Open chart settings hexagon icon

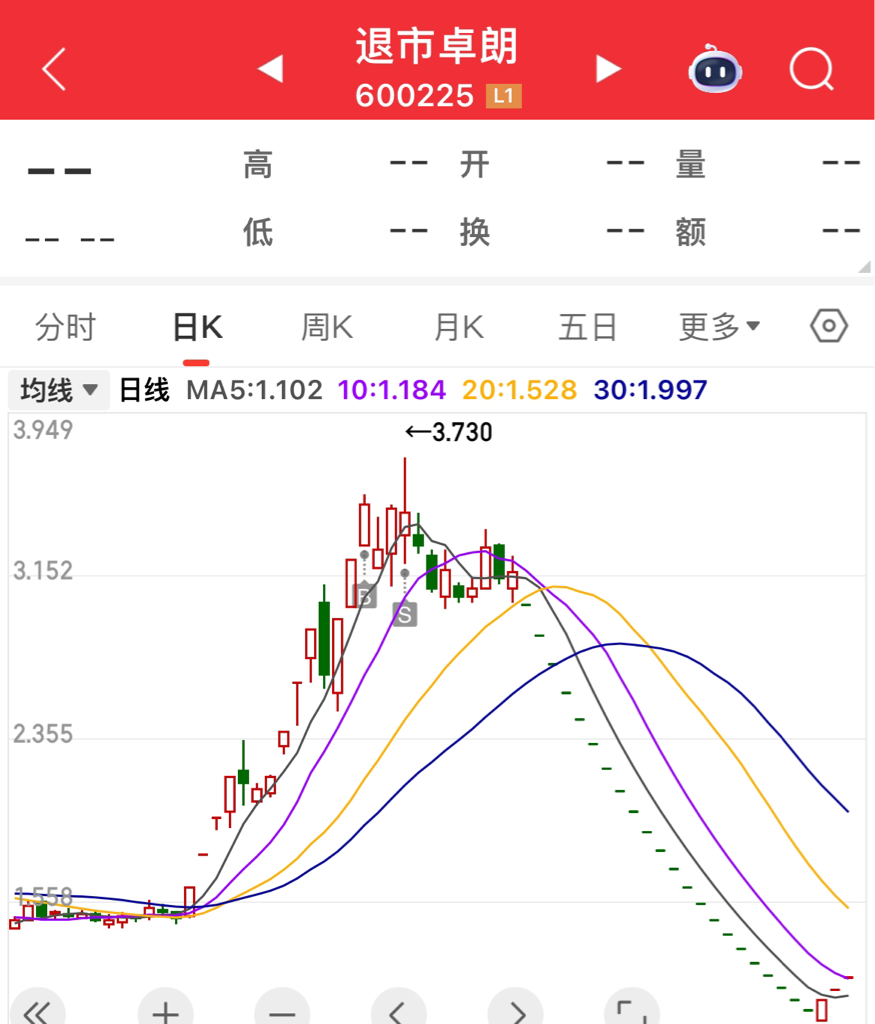pos(829,326)
